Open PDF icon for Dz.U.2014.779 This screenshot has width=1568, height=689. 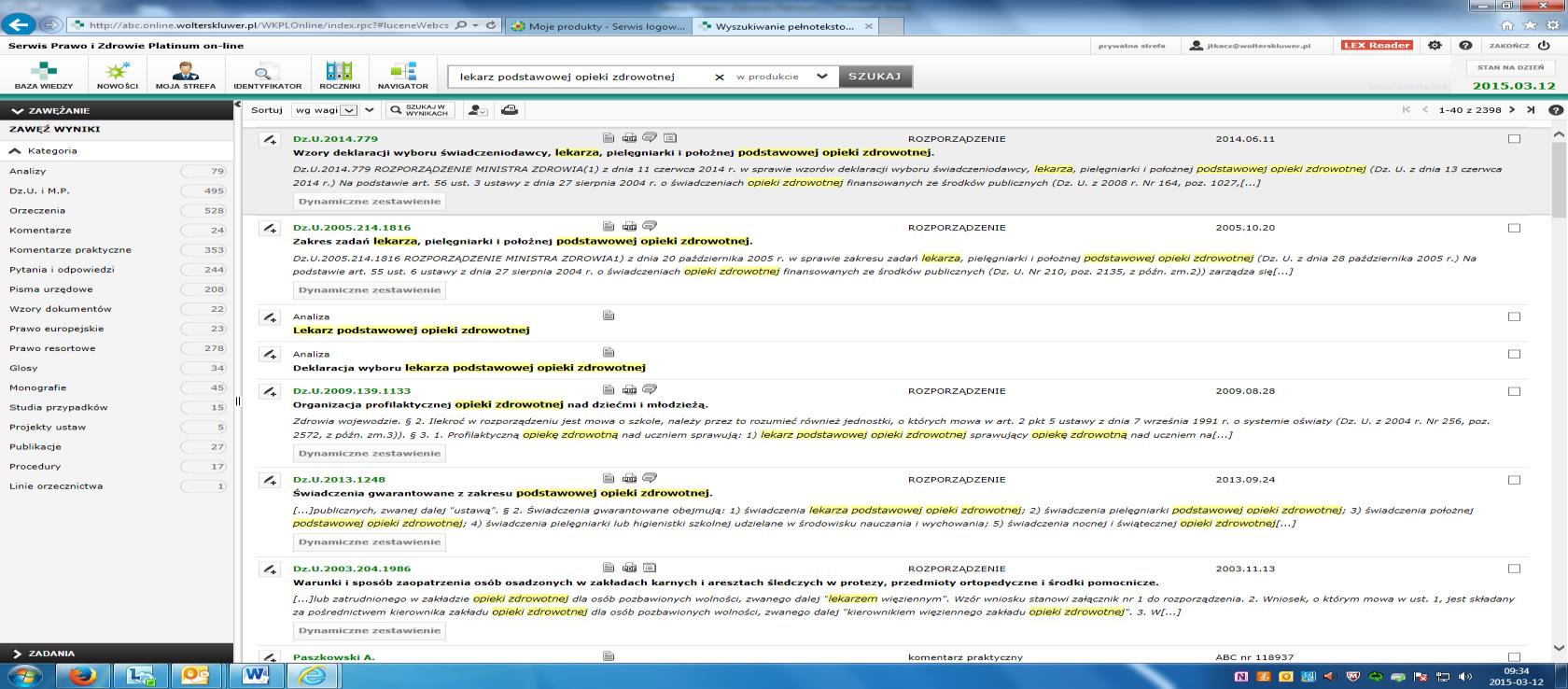coord(629,138)
